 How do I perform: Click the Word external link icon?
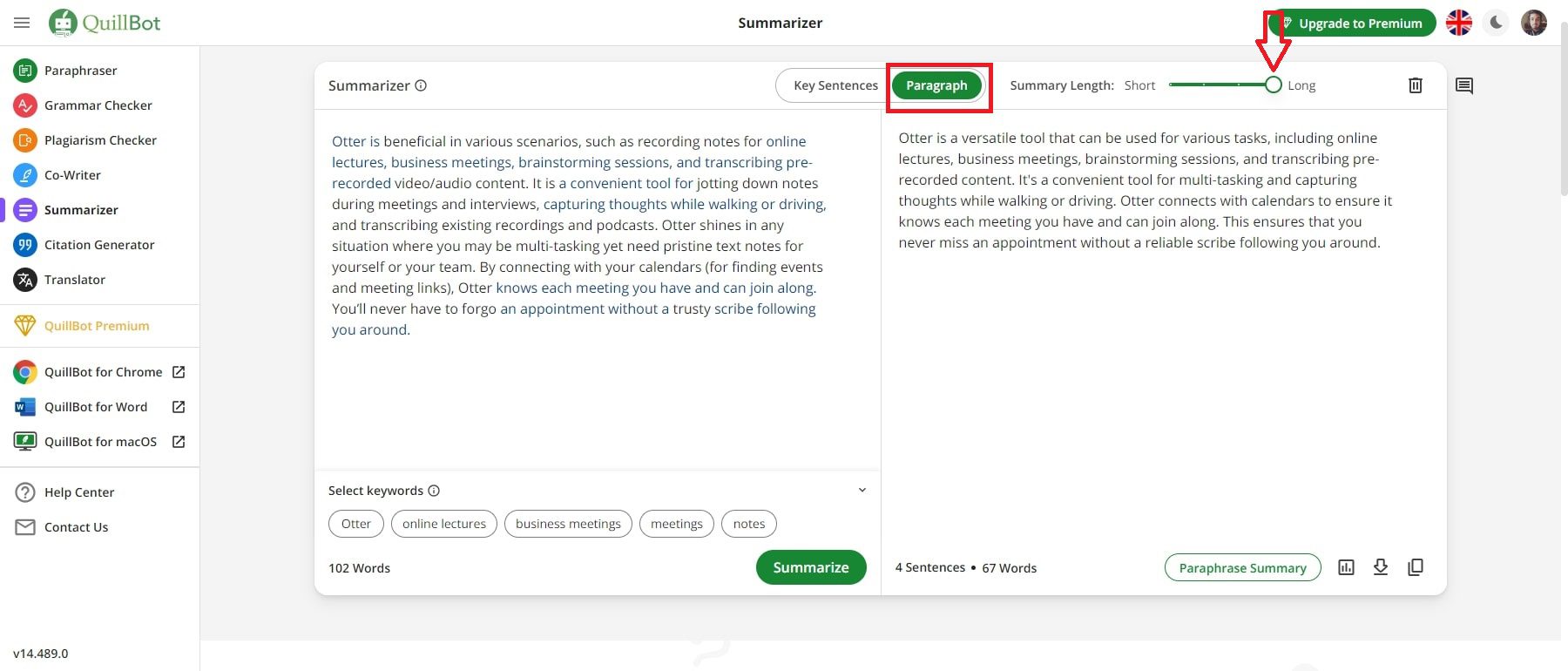179,407
